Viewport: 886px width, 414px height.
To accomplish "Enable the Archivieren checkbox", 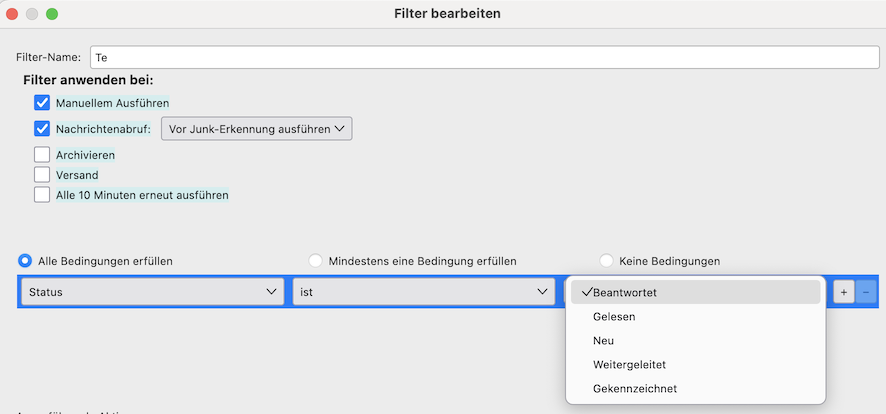I will 42,155.
